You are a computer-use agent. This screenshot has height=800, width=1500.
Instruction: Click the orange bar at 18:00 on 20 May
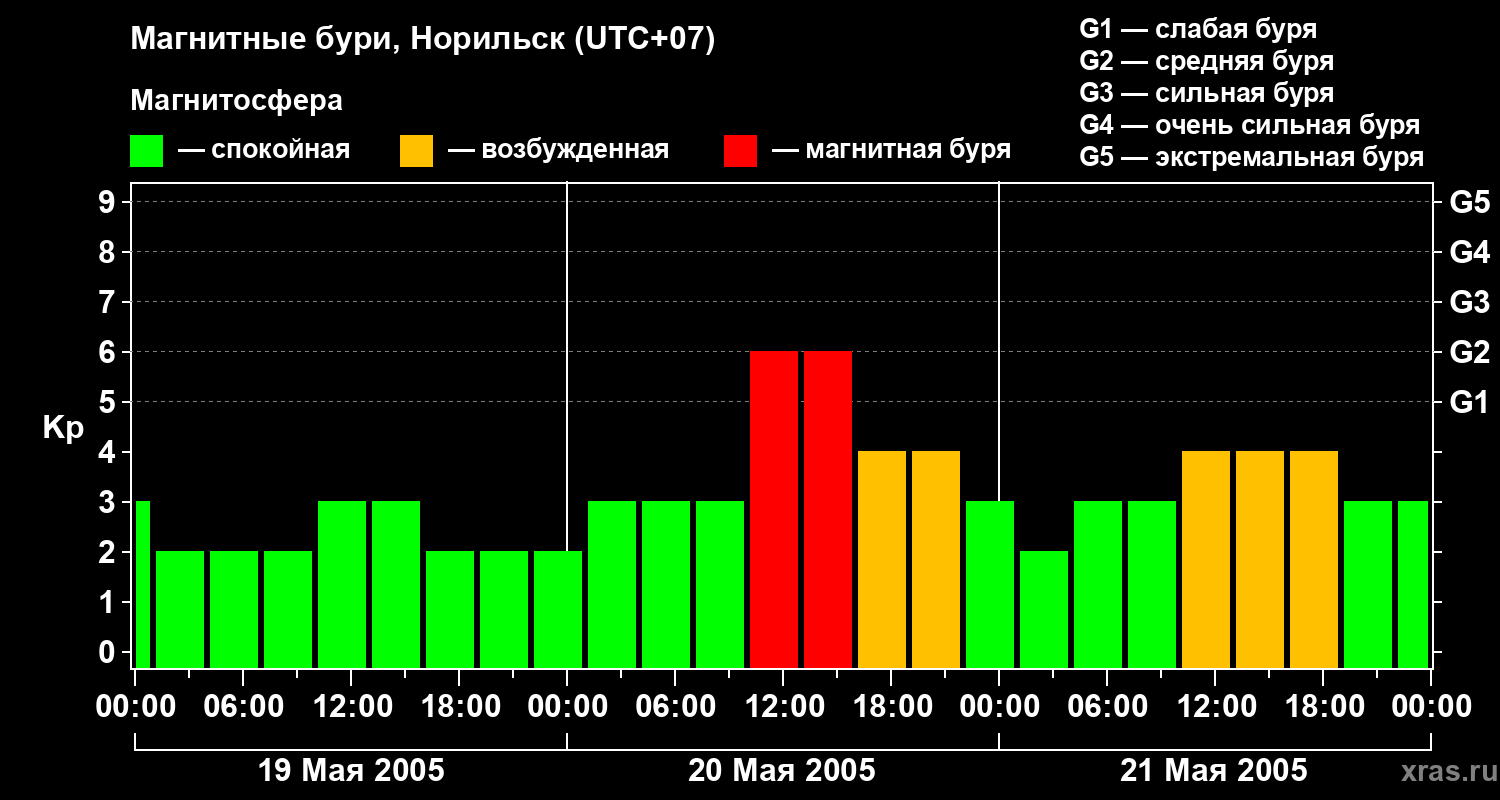(x=882, y=559)
